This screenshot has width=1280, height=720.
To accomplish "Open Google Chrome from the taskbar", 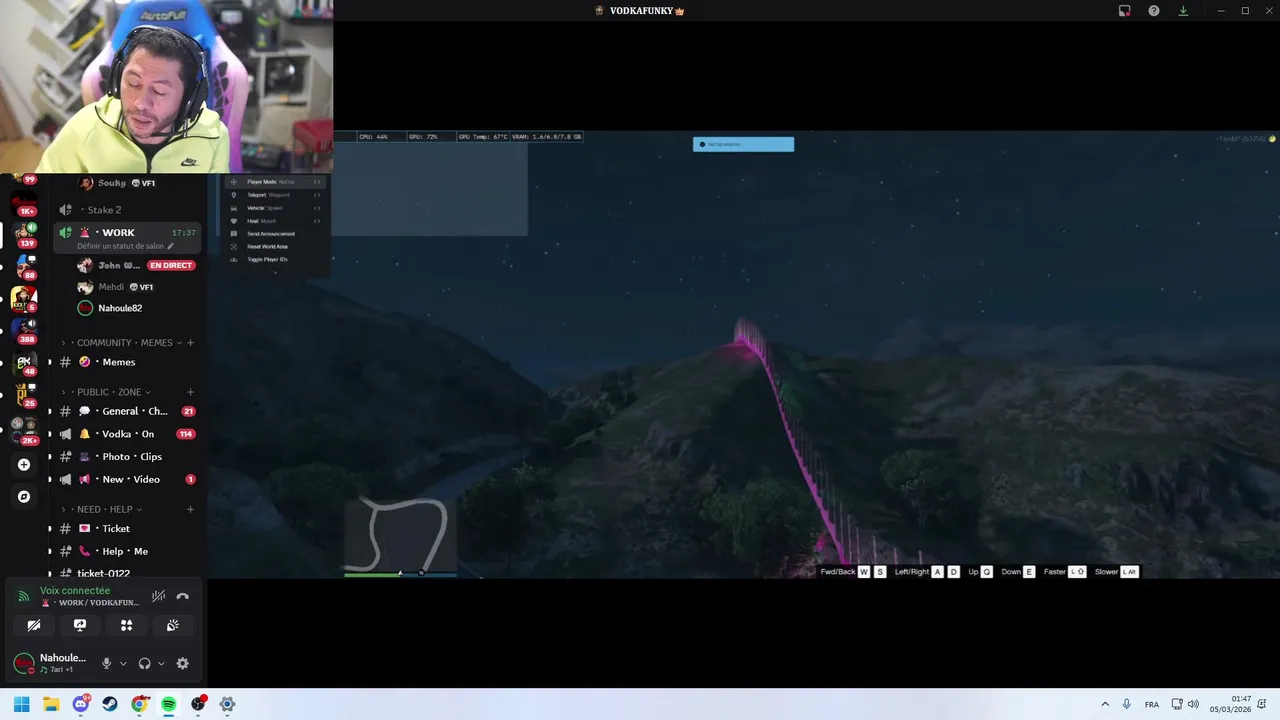I will [139, 704].
